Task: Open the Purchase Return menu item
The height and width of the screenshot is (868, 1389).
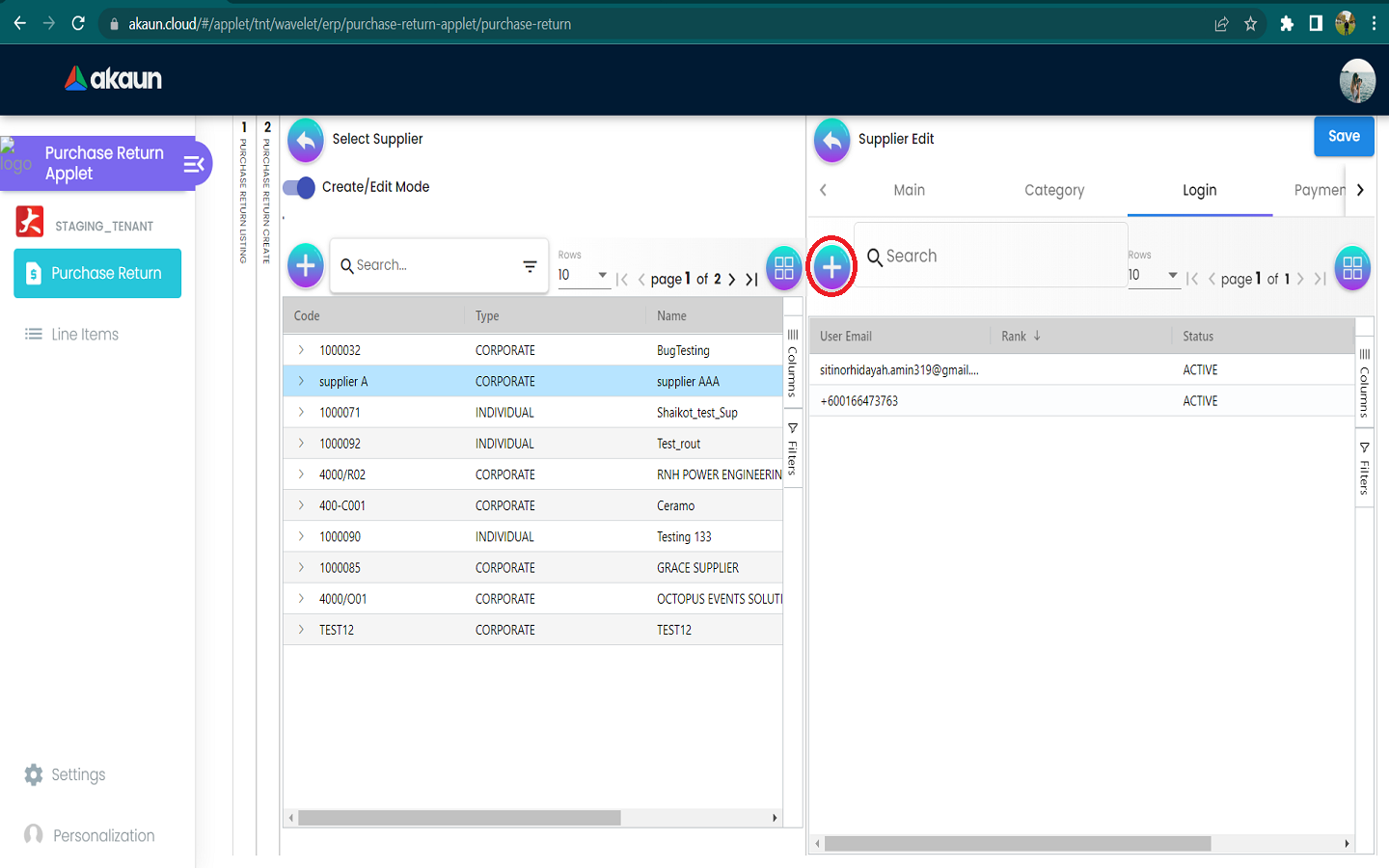Action: point(97,273)
